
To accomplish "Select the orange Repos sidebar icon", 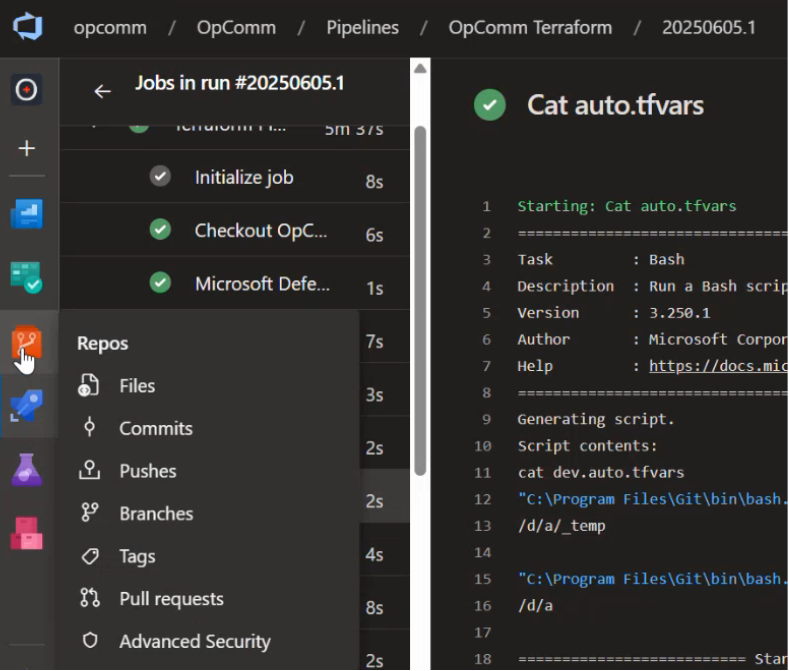I will (x=27, y=345).
